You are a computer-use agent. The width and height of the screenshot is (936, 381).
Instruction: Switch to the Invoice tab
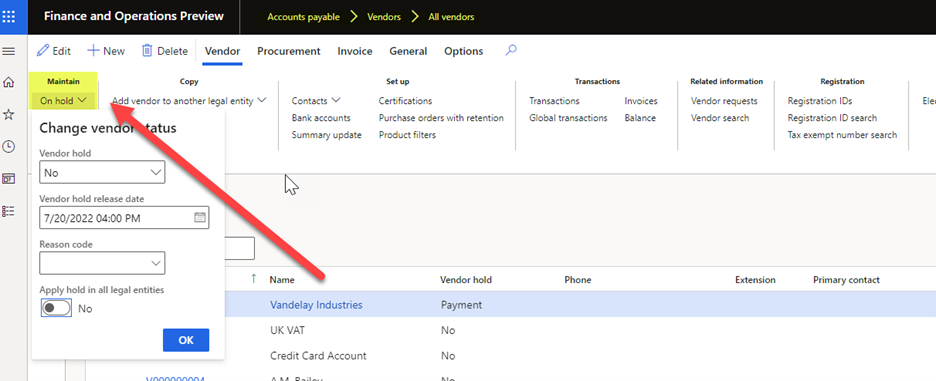pos(355,51)
